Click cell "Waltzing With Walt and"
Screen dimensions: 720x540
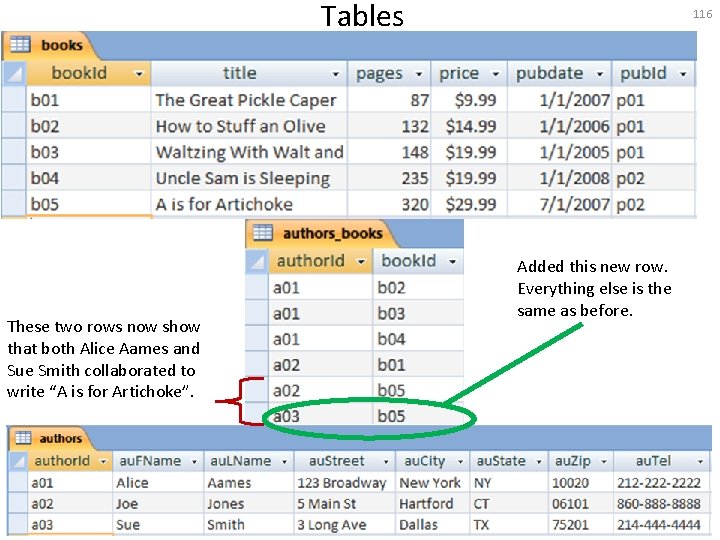pyautogui.click(x=249, y=152)
